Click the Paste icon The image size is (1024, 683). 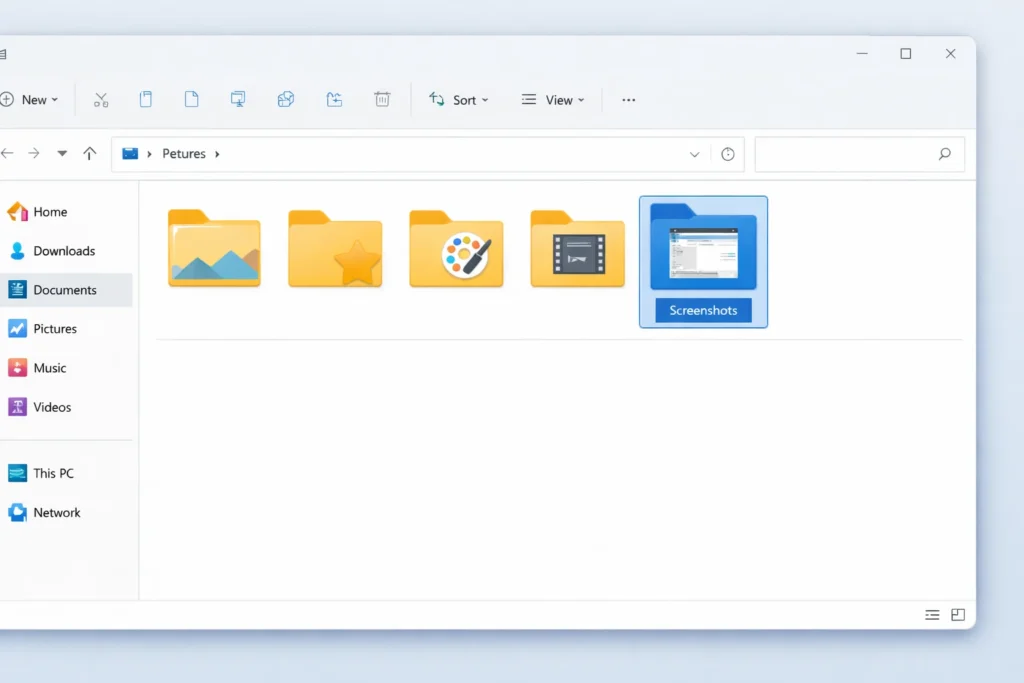point(191,99)
